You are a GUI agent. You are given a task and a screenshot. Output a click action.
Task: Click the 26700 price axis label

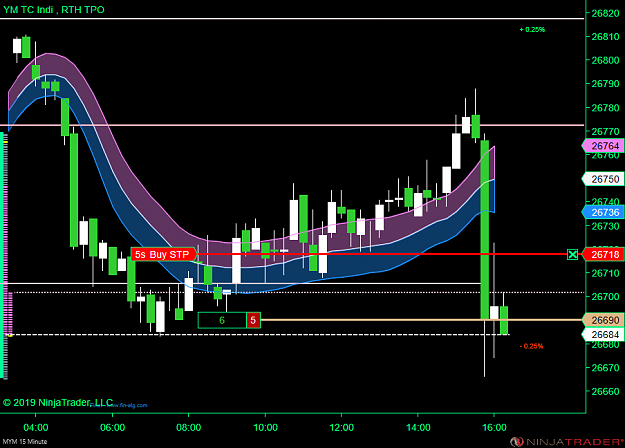click(605, 297)
